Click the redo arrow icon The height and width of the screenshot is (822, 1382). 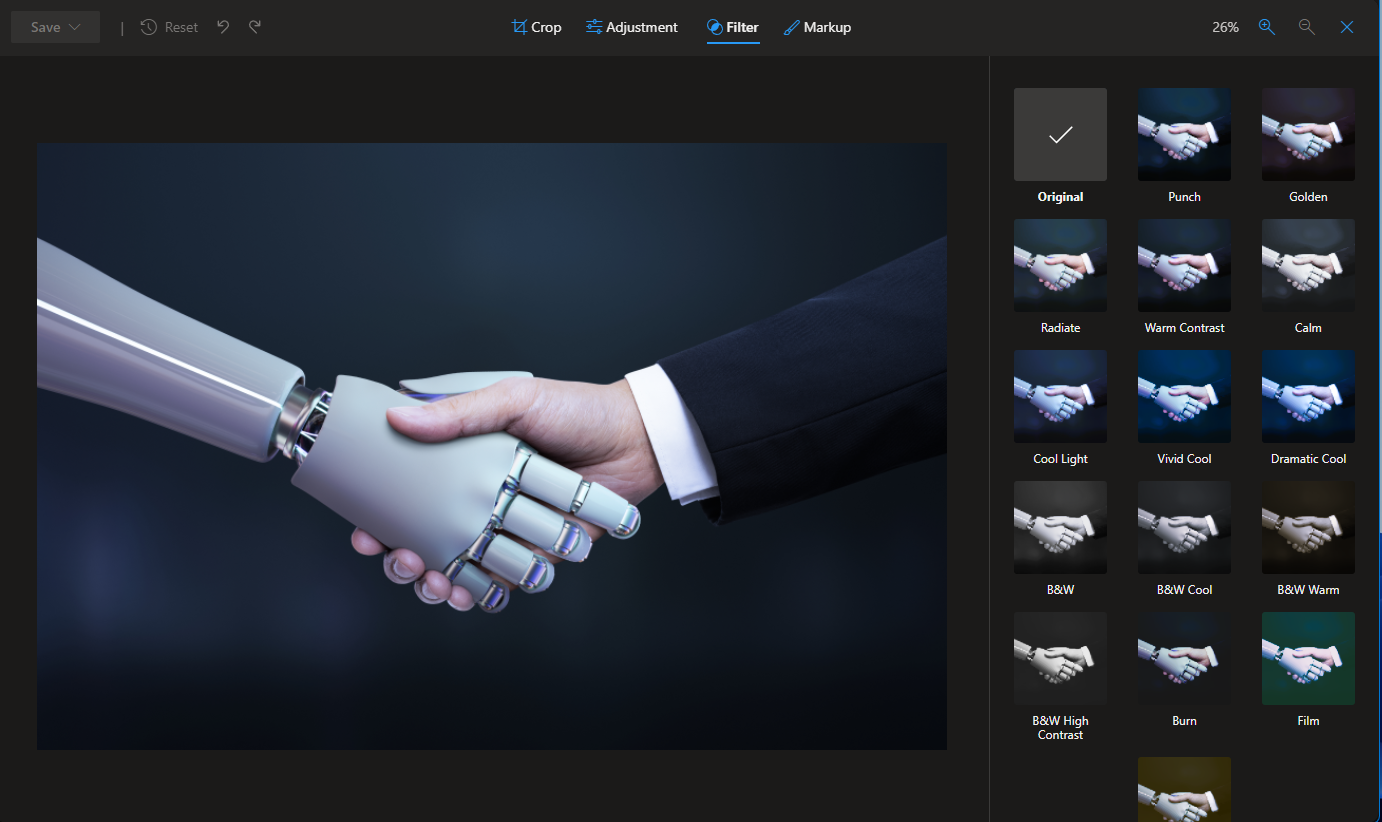255,27
